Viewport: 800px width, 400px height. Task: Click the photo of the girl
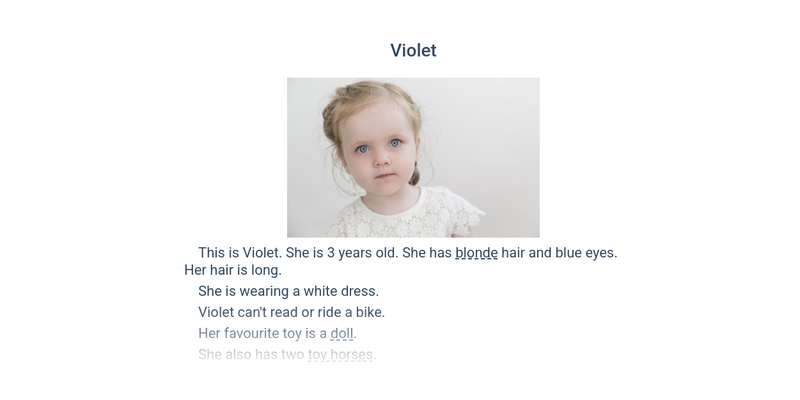413,157
